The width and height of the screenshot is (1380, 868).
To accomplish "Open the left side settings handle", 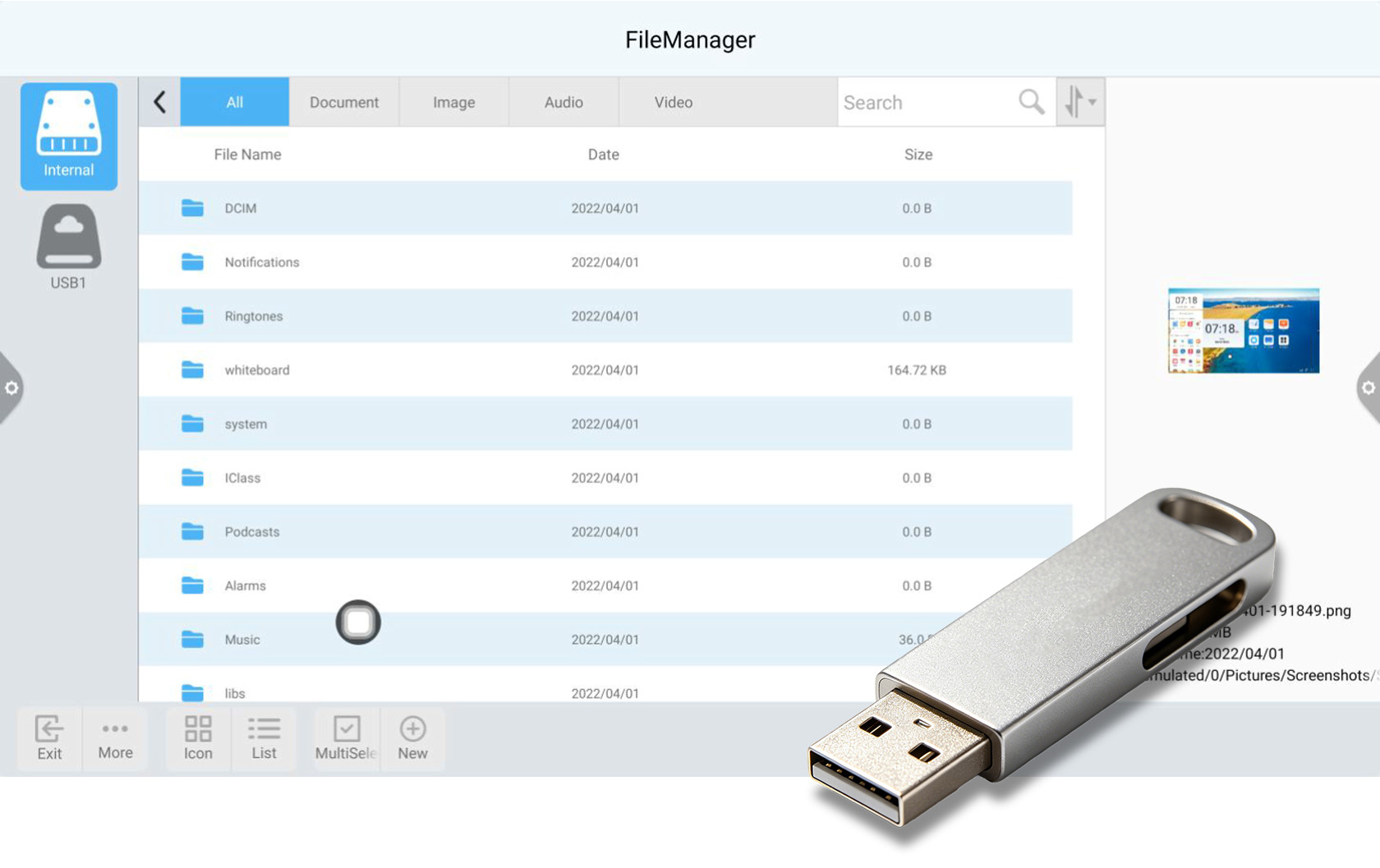I will (x=11, y=388).
